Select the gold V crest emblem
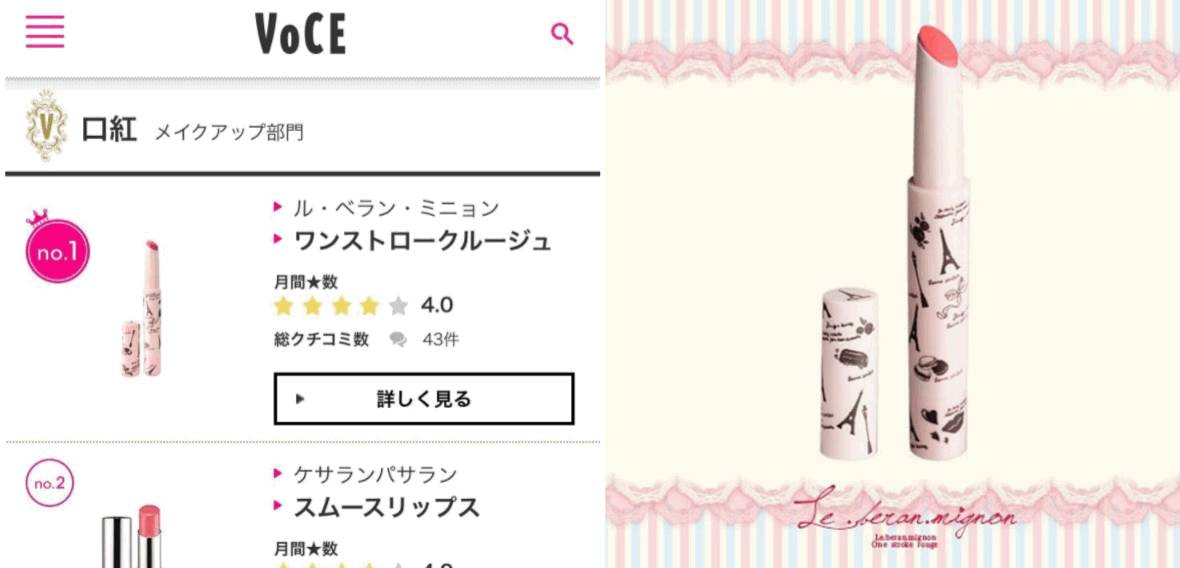The image size is (1180, 568). point(46,126)
